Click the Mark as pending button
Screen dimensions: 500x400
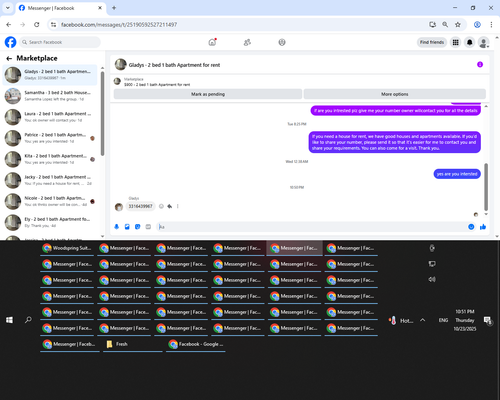pos(208,94)
